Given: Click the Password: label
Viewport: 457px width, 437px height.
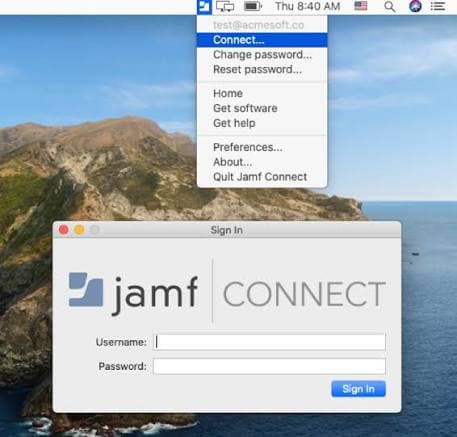Looking at the screenshot, I should [122, 366].
